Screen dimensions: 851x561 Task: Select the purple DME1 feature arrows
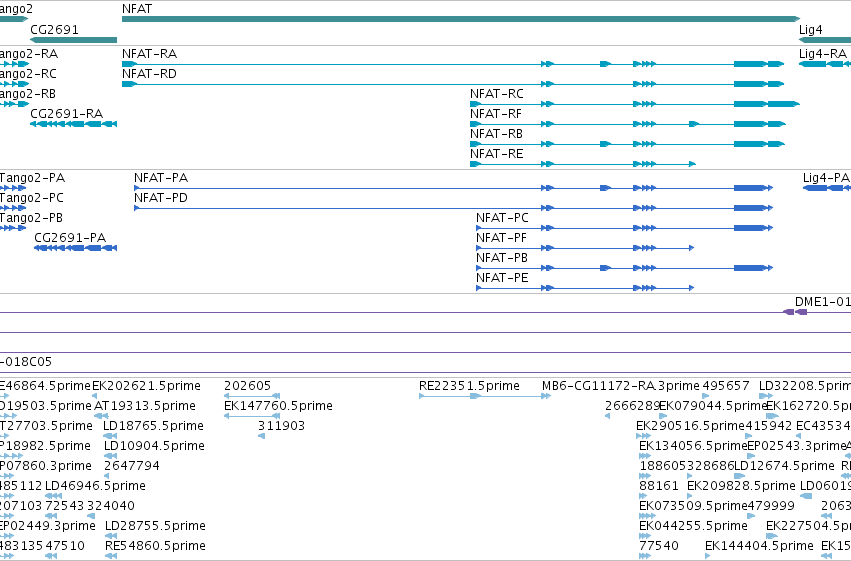click(x=795, y=312)
